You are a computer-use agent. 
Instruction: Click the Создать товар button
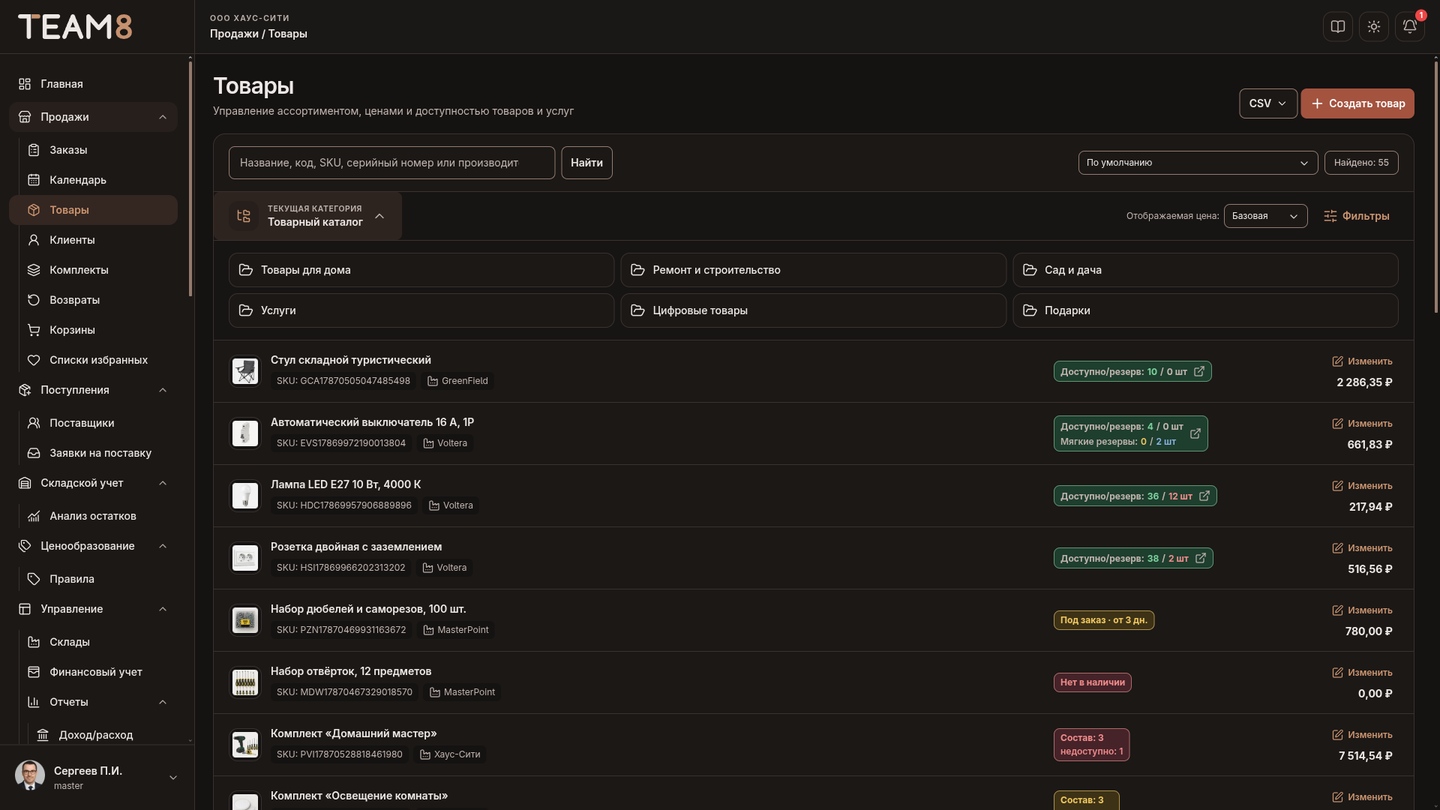[x=1357, y=103]
